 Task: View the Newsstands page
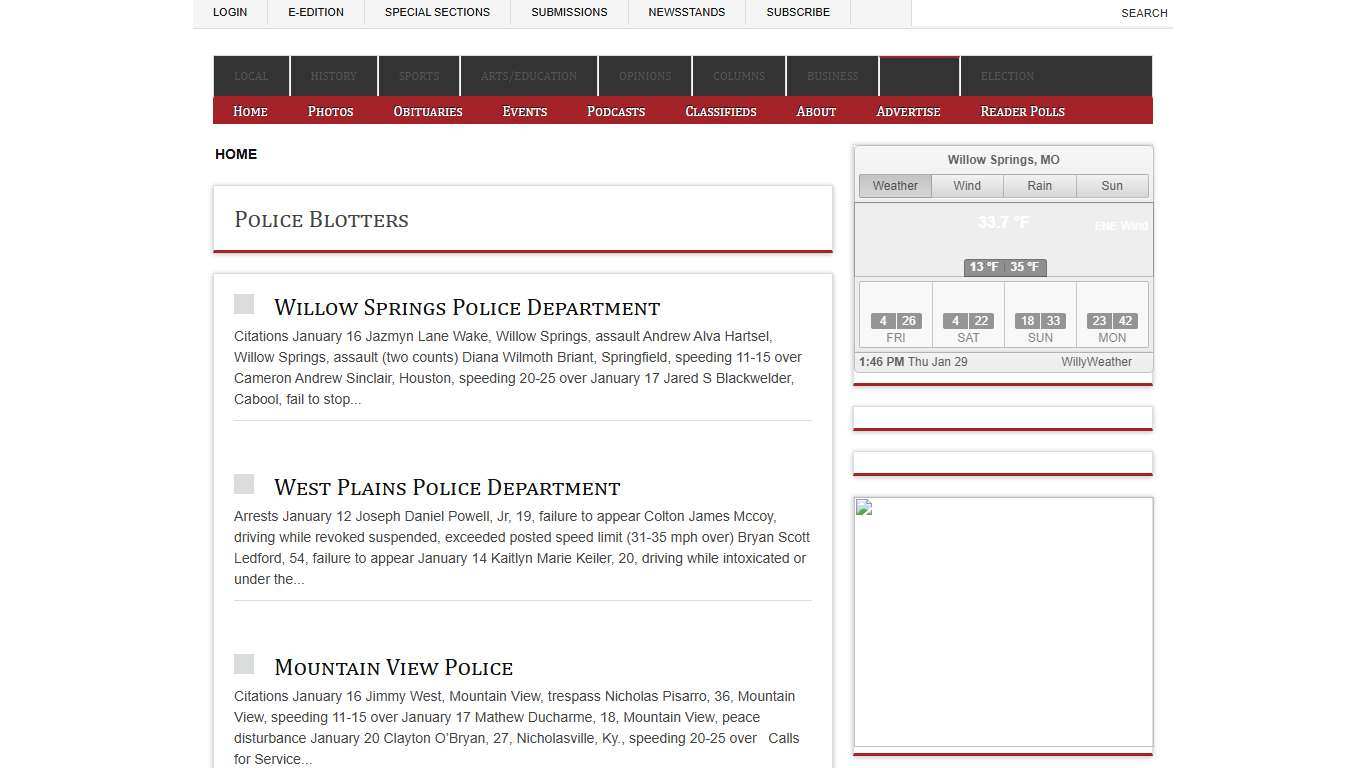coord(686,12)
